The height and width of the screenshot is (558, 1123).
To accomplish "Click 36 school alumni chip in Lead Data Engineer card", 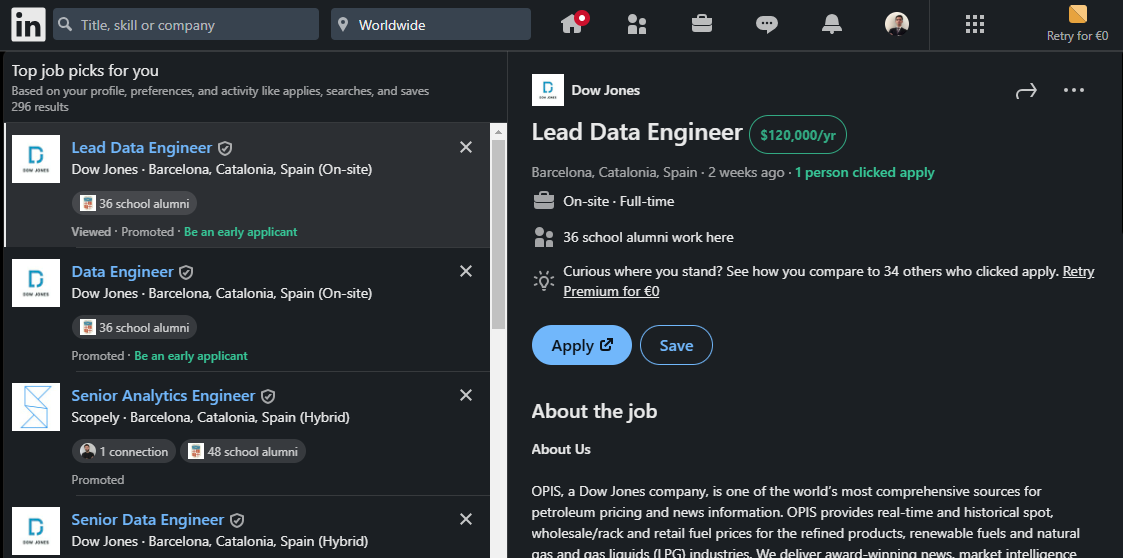I will tap(135, 203).
